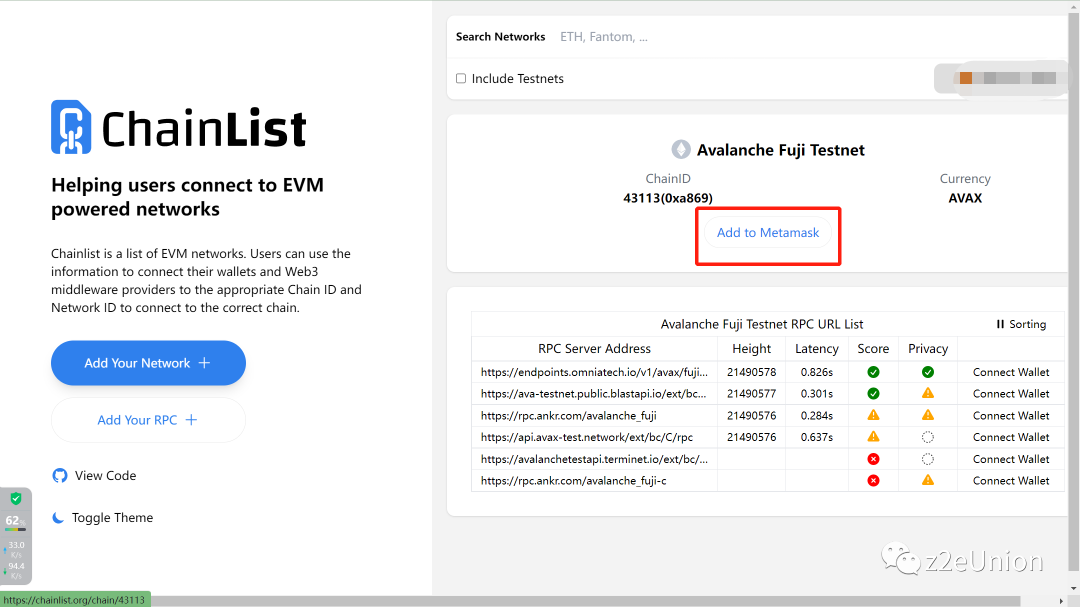
Task: Click the moon icon for theme
Action: tap(59, 518)
